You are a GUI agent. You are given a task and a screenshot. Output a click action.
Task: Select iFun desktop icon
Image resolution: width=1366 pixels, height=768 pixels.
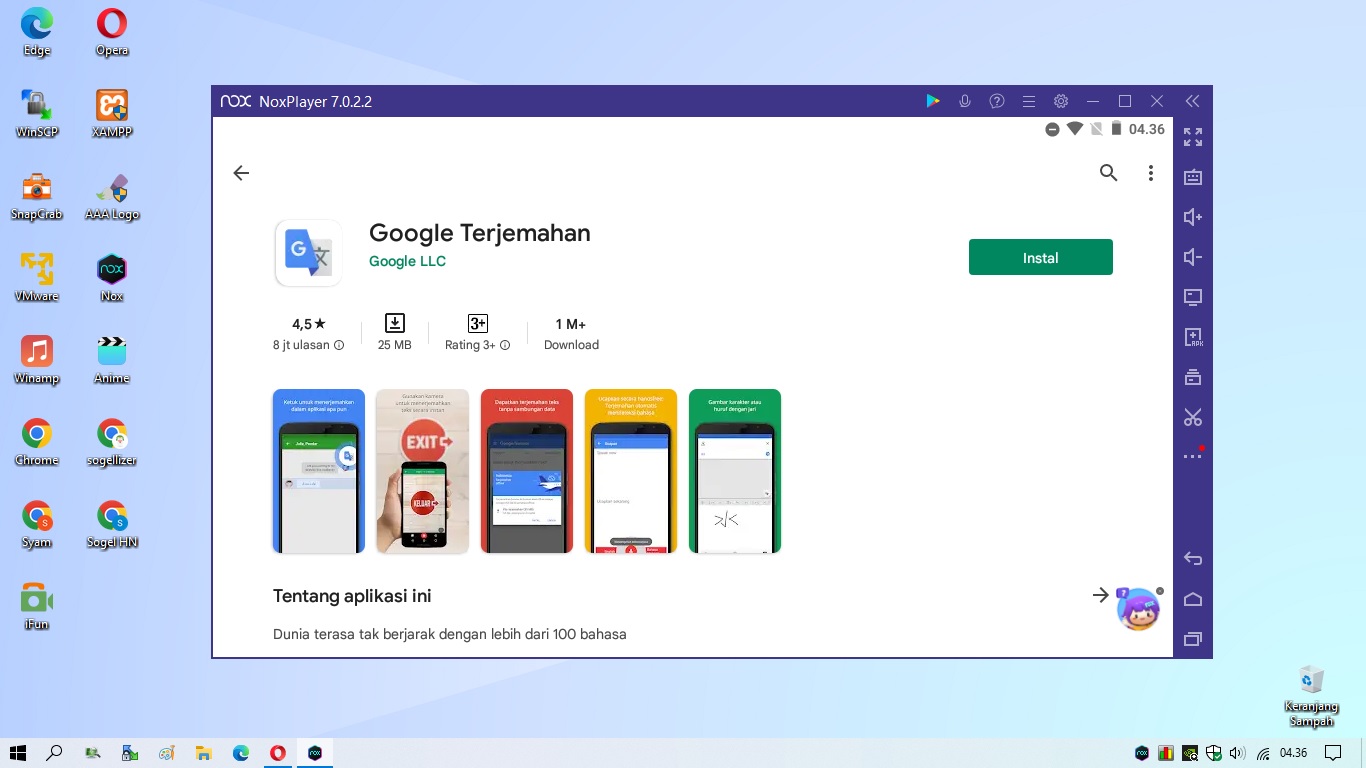pos(37,605)
